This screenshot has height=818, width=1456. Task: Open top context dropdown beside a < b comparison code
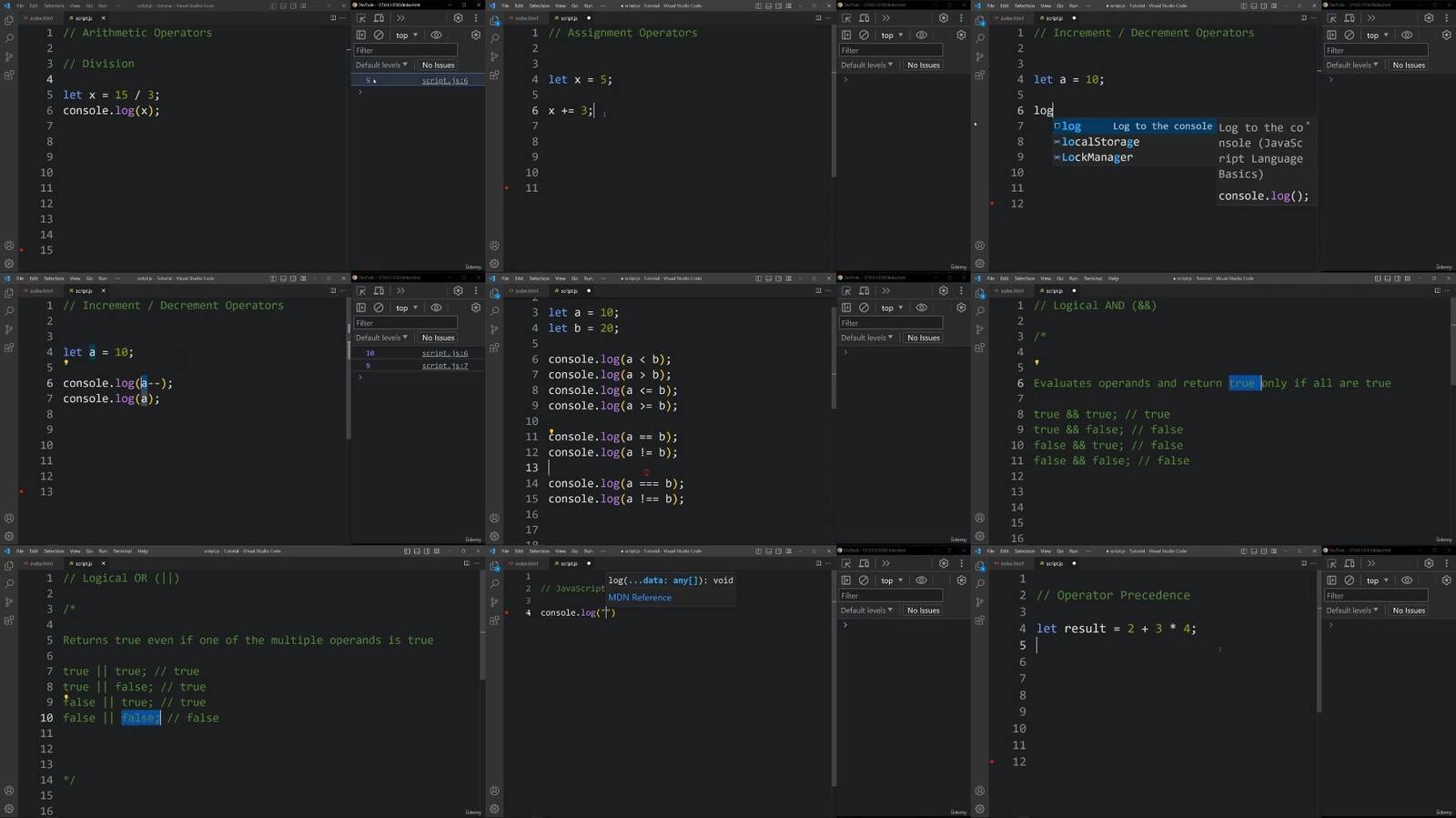click(x=891, y=308)
